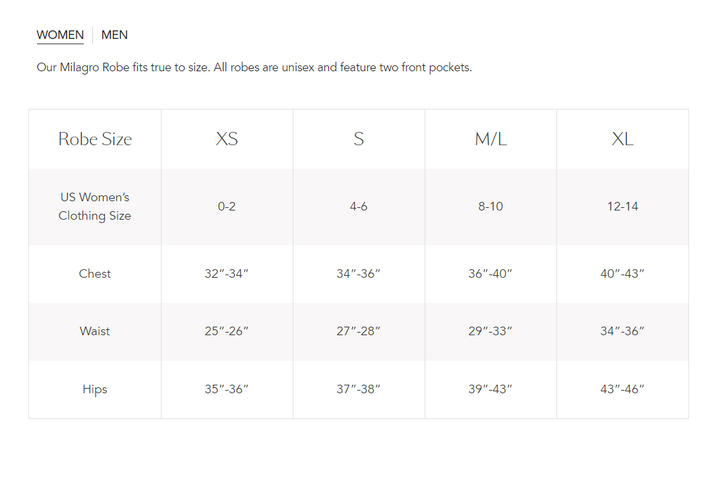
Task: Switch to the MEN tab
Action: (x=114, y=35)
